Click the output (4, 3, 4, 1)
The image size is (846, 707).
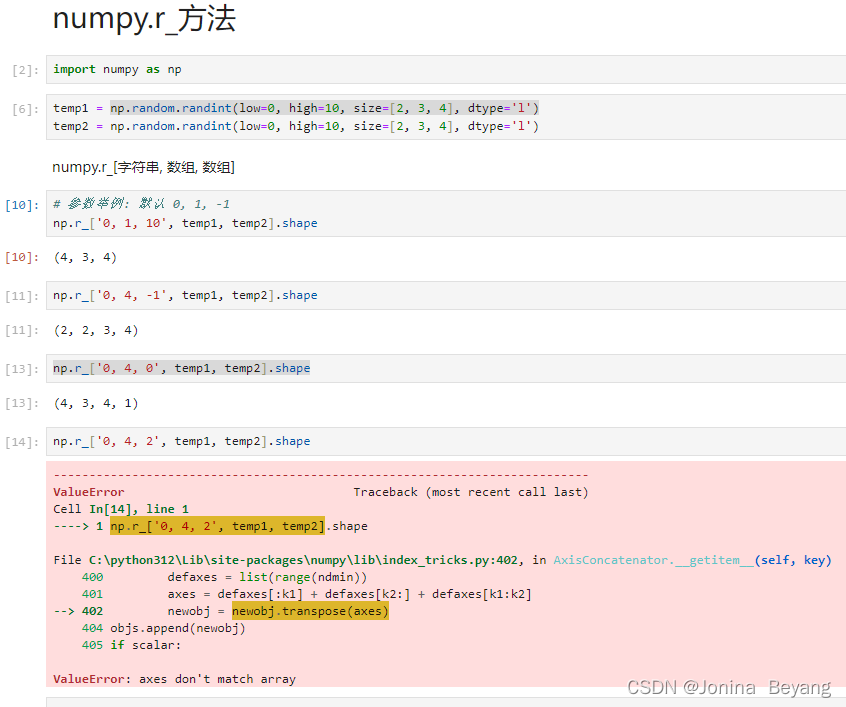[92, 403]
